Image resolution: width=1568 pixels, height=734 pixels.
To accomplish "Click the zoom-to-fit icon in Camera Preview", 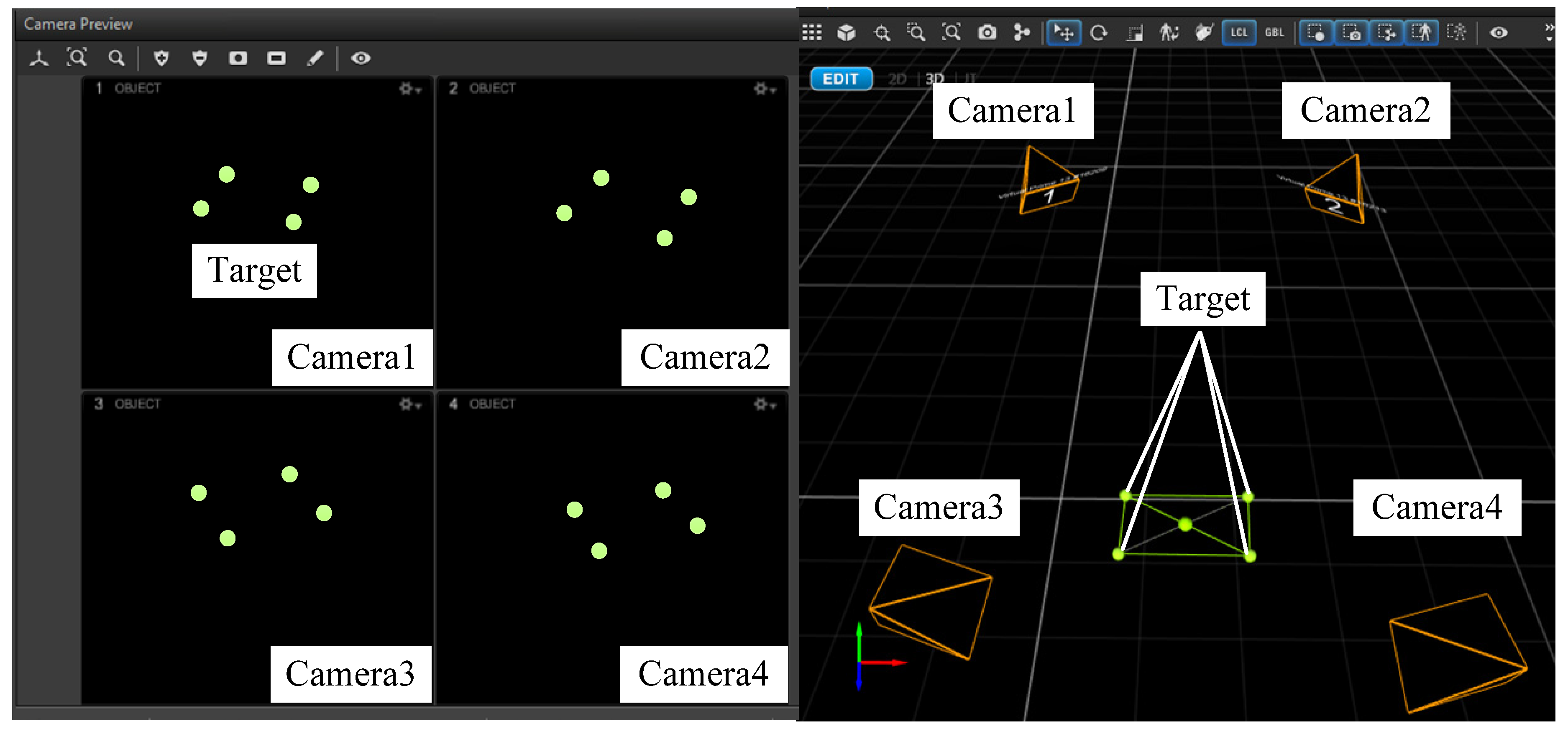I will coord(77,58).
